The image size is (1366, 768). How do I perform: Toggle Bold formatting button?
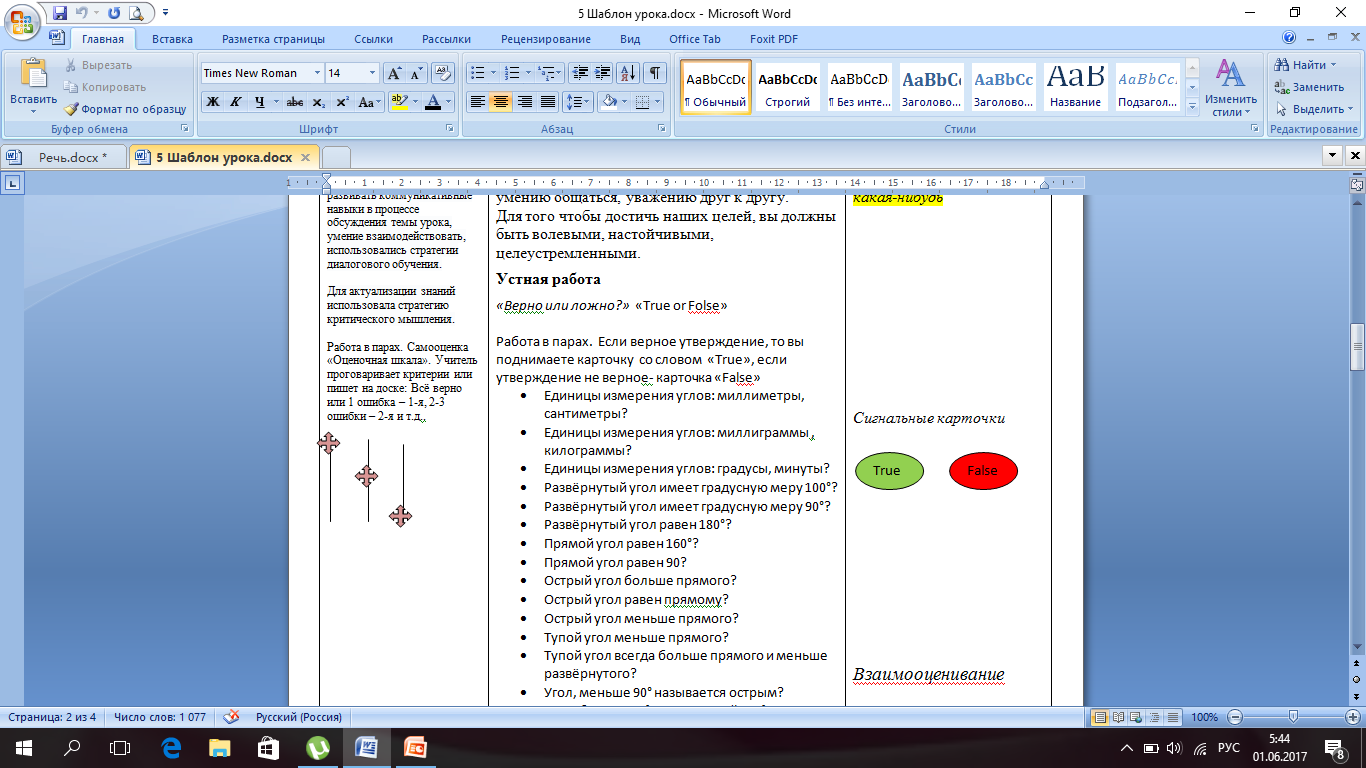[x=212, y=102]
